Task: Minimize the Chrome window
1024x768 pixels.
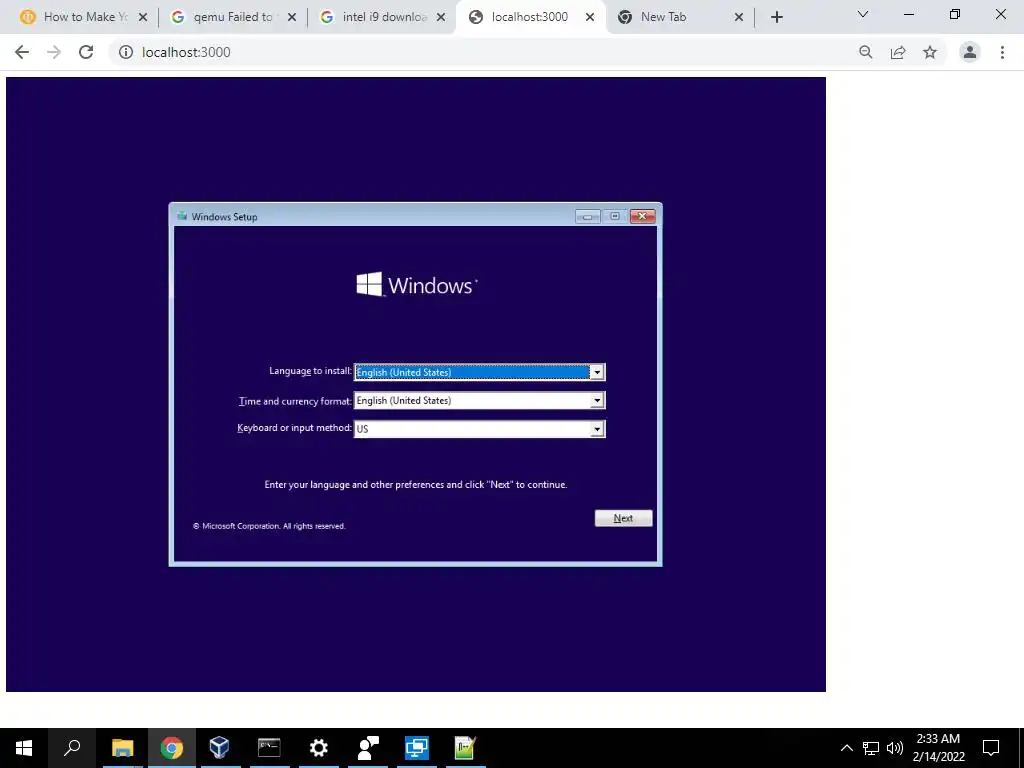Action: [908, 14]
